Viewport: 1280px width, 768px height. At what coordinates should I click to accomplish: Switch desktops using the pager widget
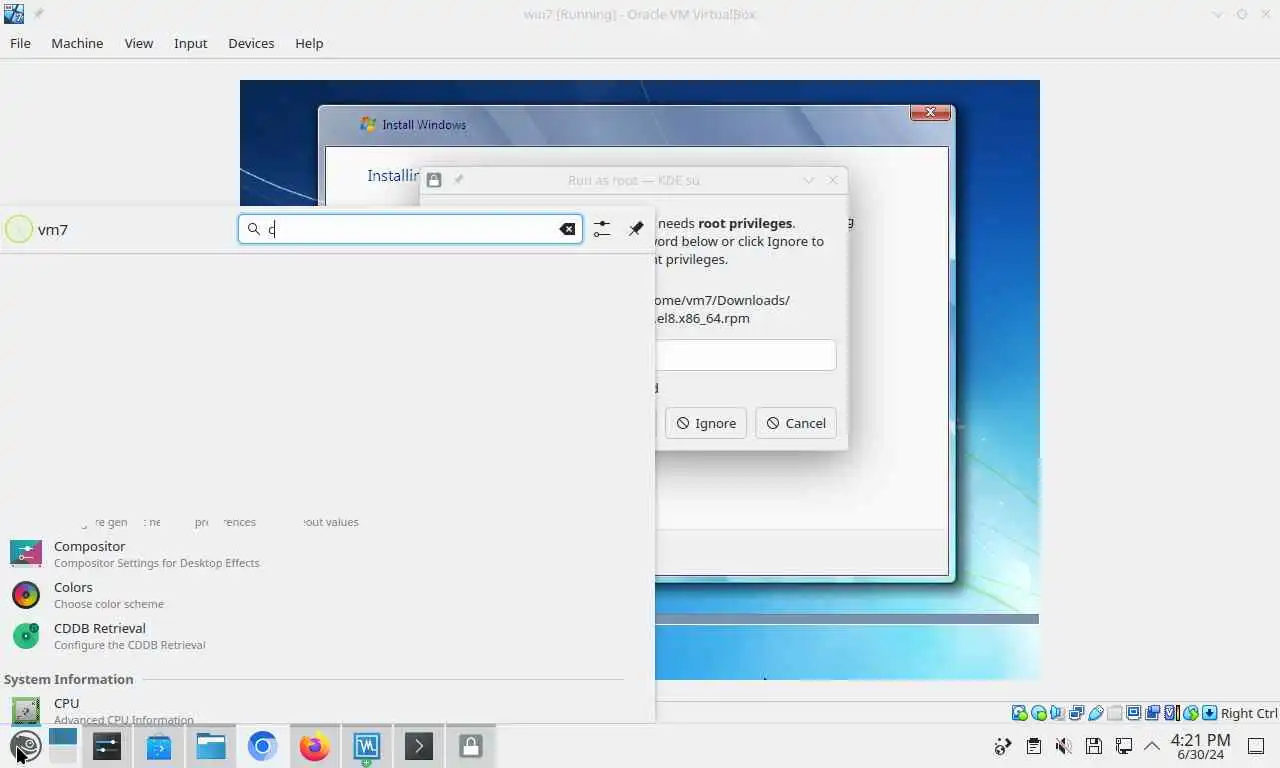(x=62, y=746)
